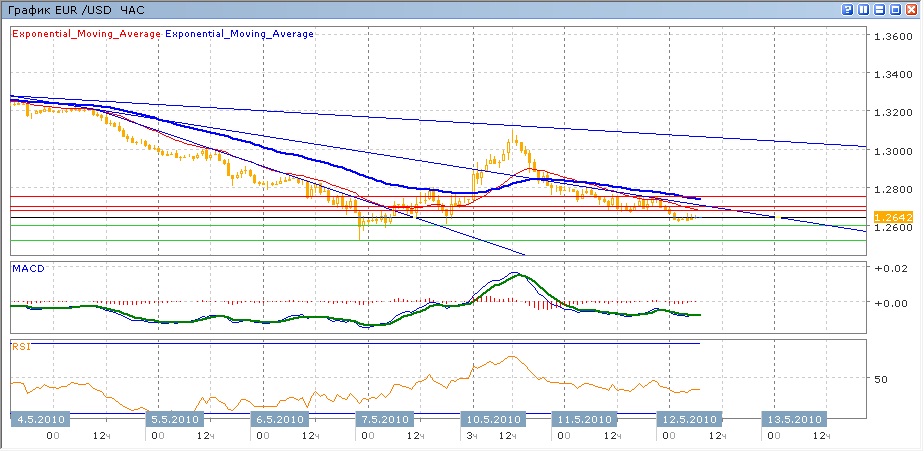Click the blue Exponential_Moving_Average legend label

pos(239,33)
